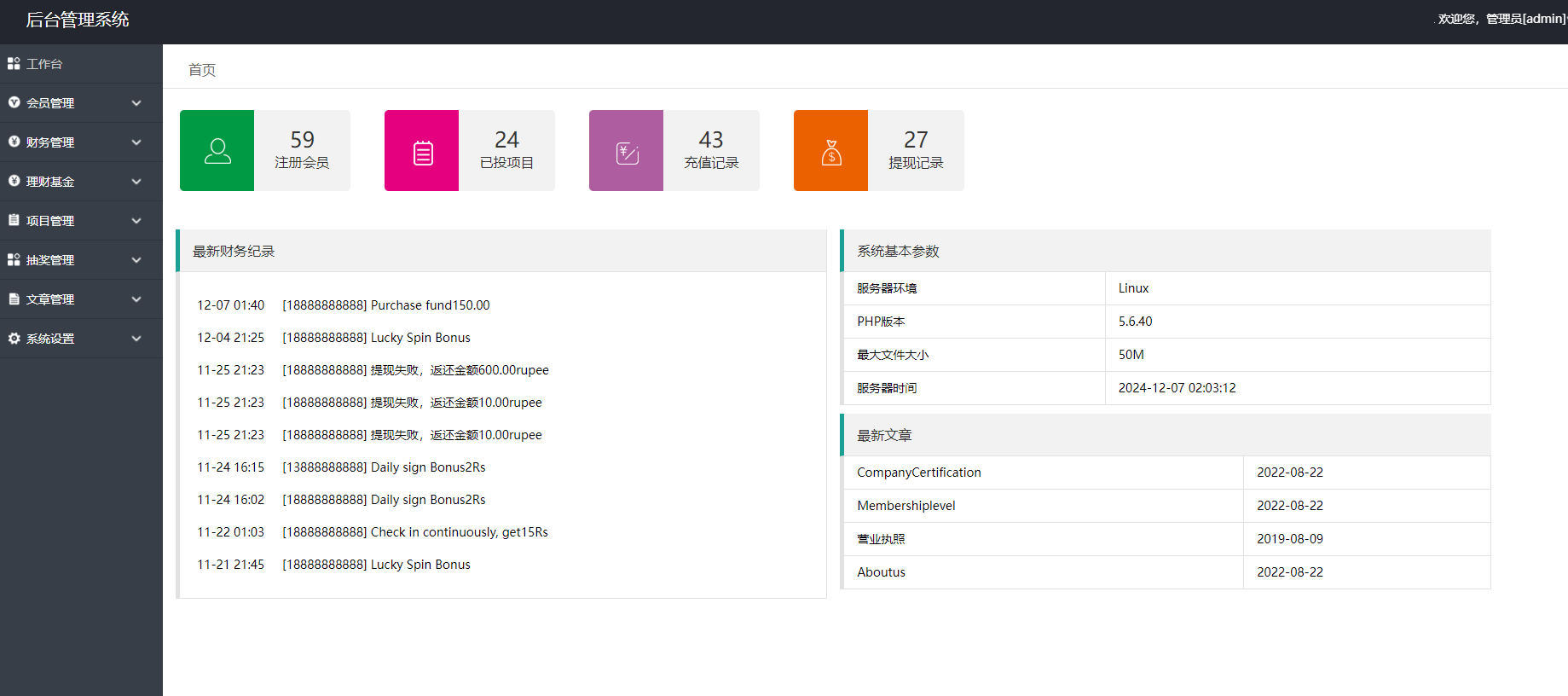Open the CompanyCertification article
1568x696 pixels.
pyautogui.click(x=918, y=473)
